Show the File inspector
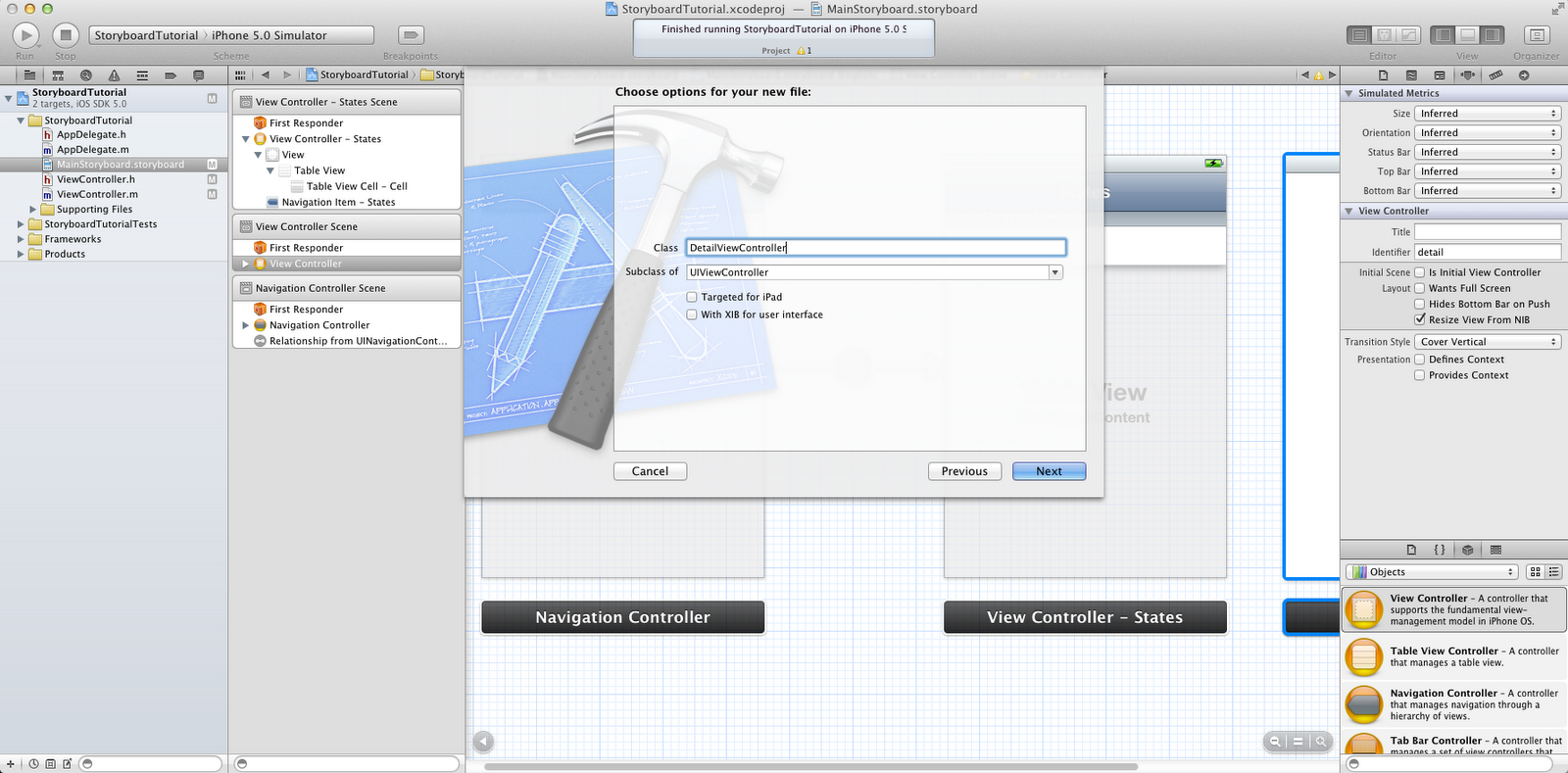This screenshot has width=1568, height=773. pyautogui.click(x=1384, y=75)
